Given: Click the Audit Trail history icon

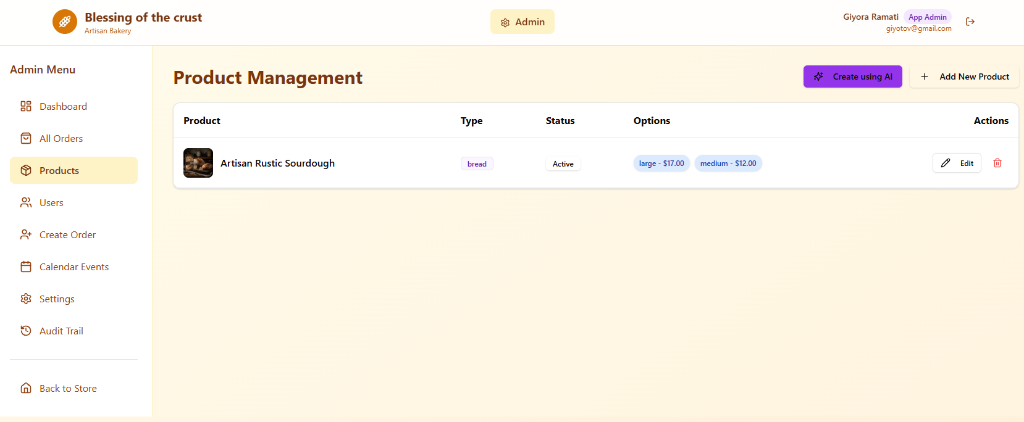Looking at the screenshot, I should pyautogui.click(x=26, y=331).
